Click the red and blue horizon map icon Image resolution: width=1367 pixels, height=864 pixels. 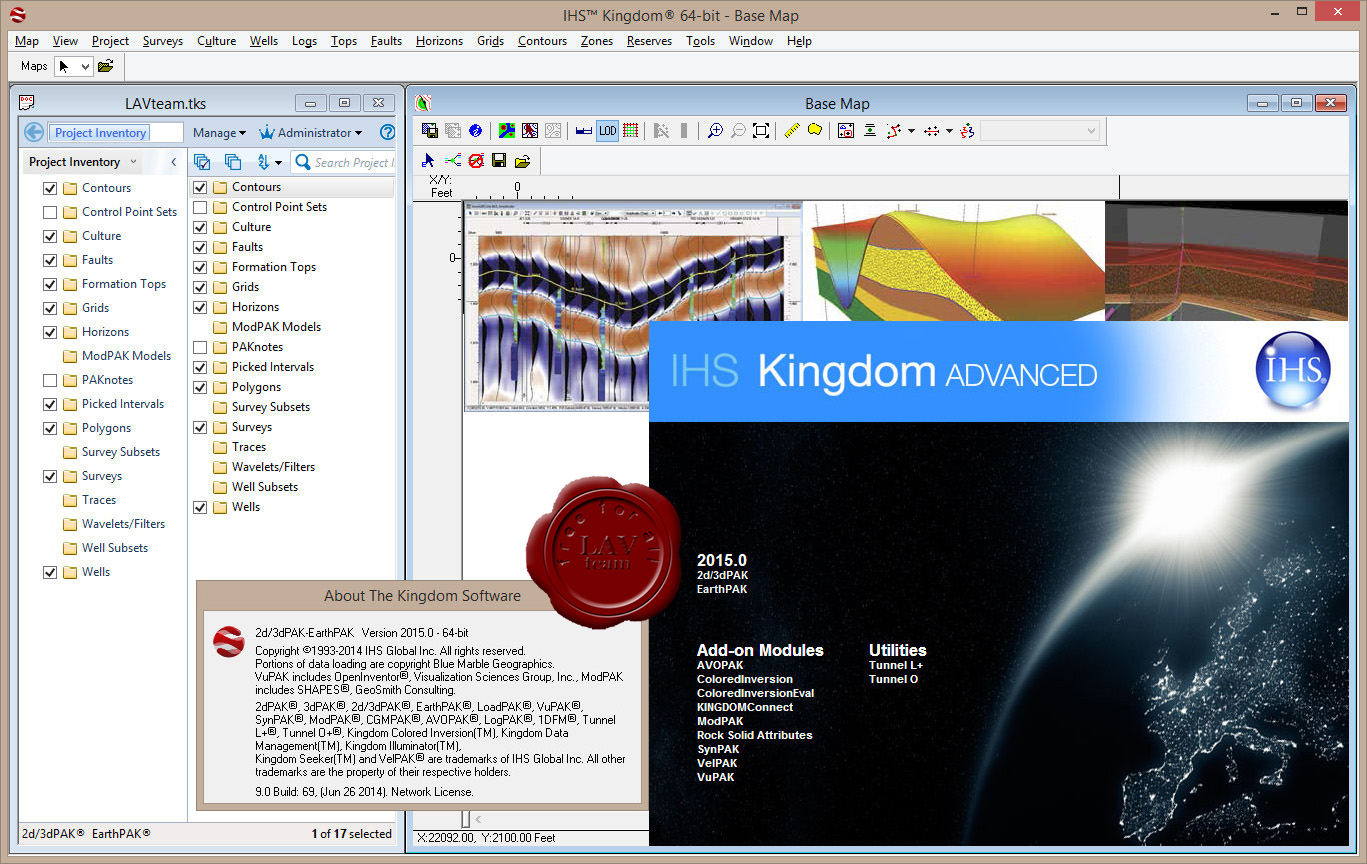coord(530,131)
